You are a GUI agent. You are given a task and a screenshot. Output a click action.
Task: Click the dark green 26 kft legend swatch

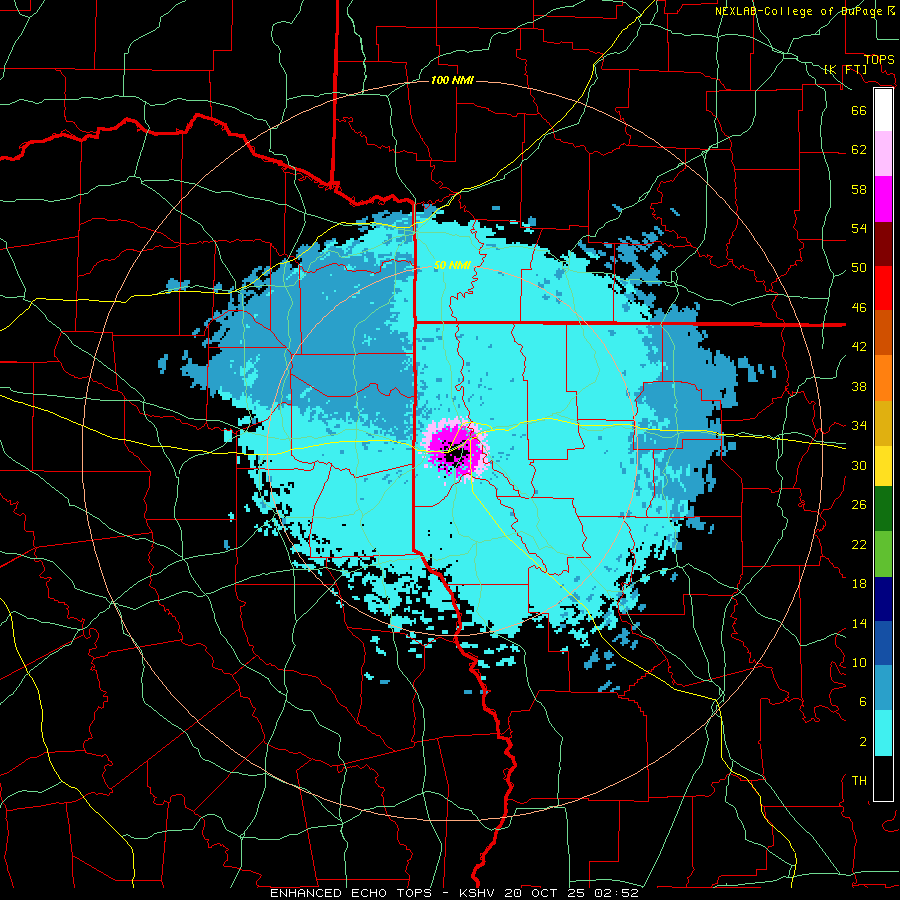click(x=883, y=509)
